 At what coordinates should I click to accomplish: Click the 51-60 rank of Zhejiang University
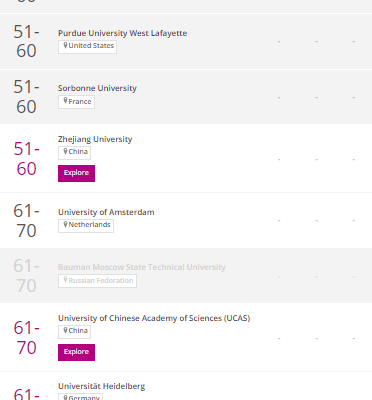point(26,159)
